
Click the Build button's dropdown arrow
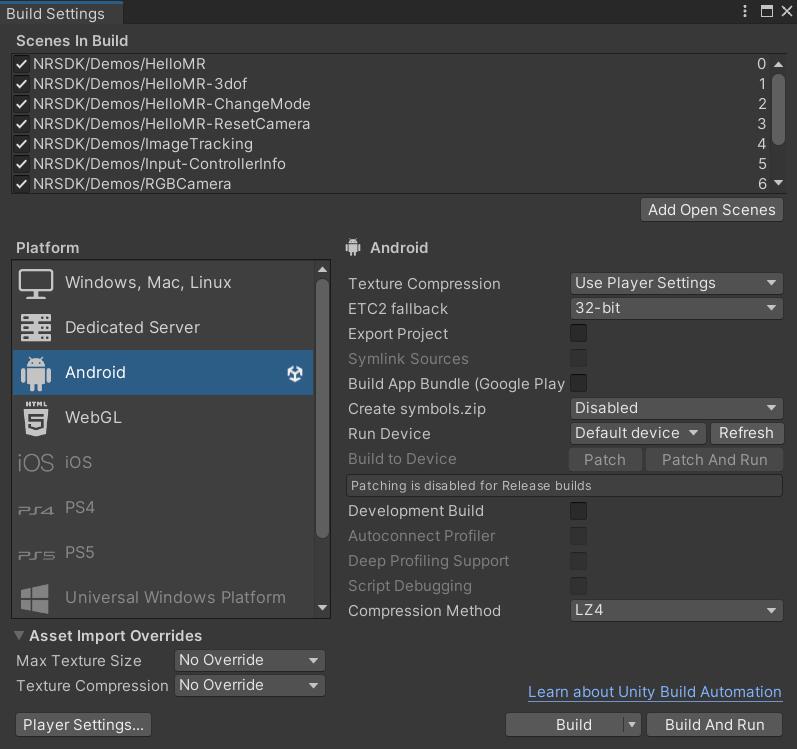631,725
